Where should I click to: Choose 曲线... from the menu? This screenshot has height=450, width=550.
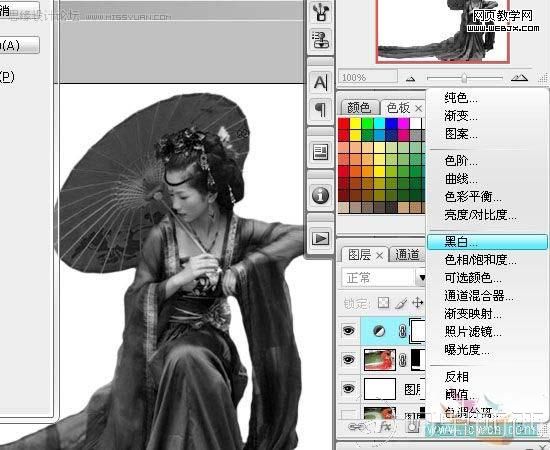click(461, 179)
